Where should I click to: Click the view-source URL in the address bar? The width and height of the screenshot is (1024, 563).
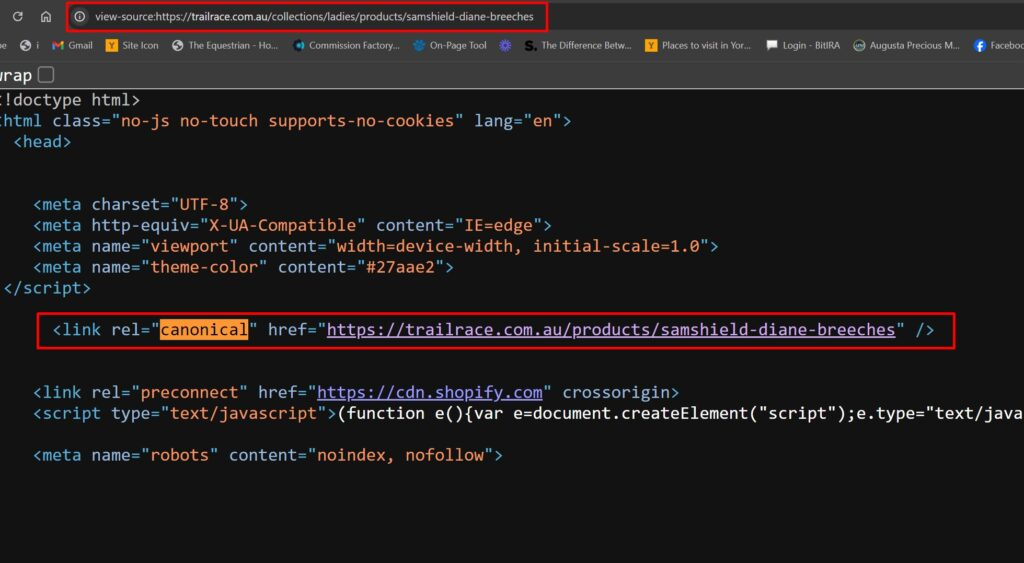(314, 16)
